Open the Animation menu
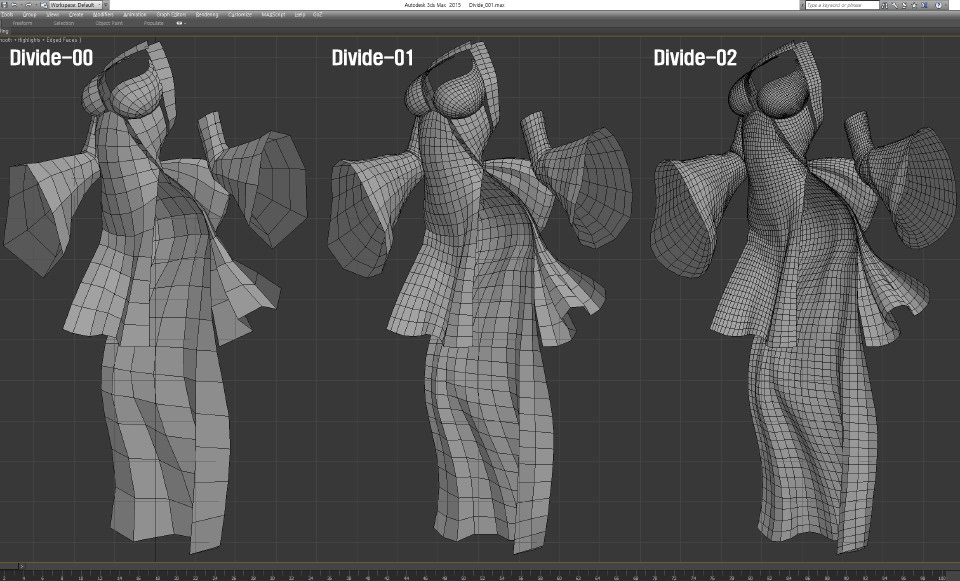The image size is (960, 581). click(x=135, y=14)
